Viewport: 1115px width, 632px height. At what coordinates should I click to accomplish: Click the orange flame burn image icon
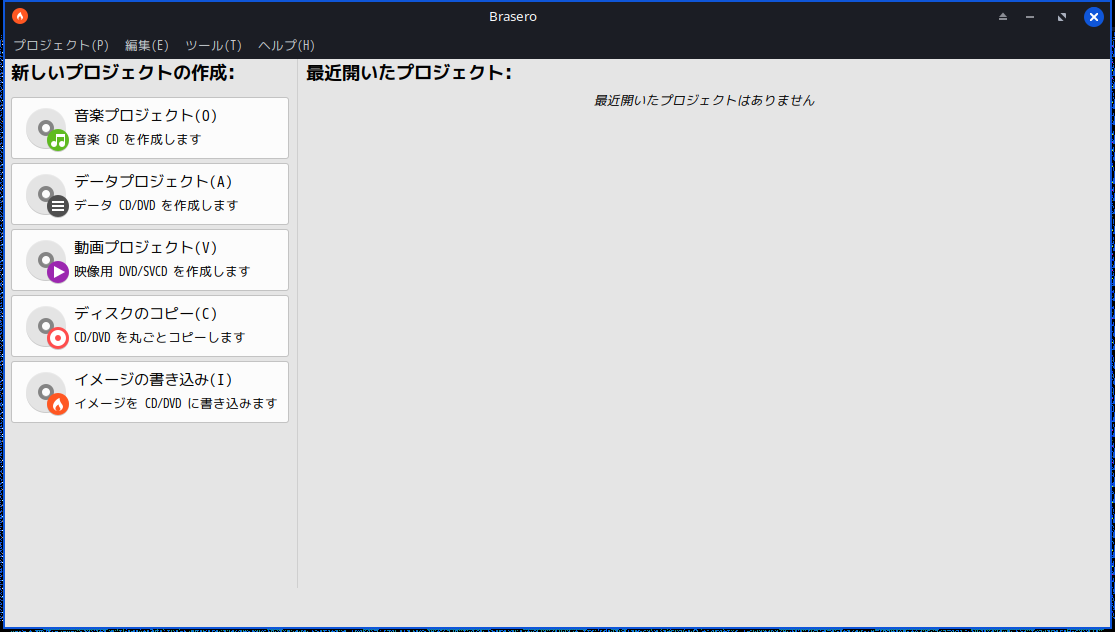pyautogui.click(x=47, y=394)
